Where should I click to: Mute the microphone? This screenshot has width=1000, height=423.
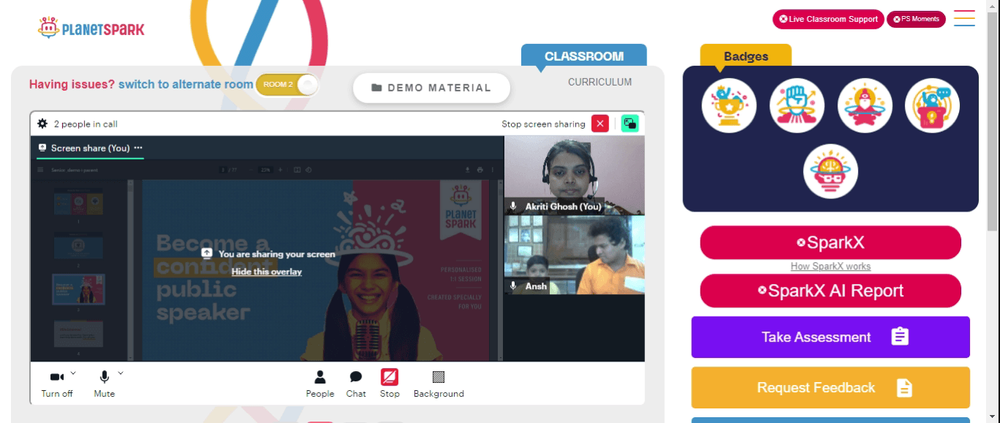(104, 384)
